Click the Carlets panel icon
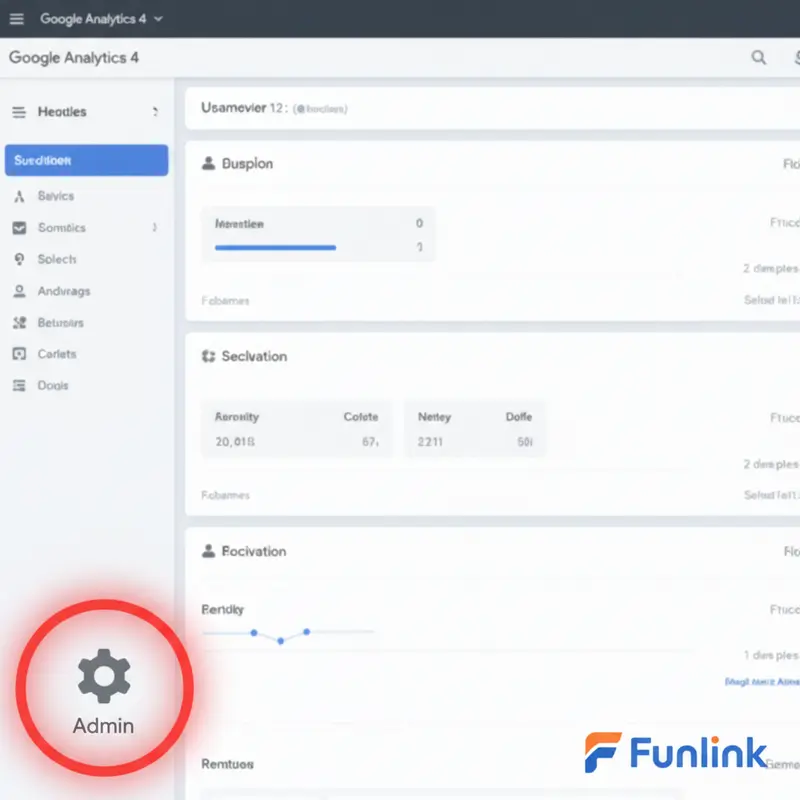Screen dimensions: 800x800 (22, 354)
